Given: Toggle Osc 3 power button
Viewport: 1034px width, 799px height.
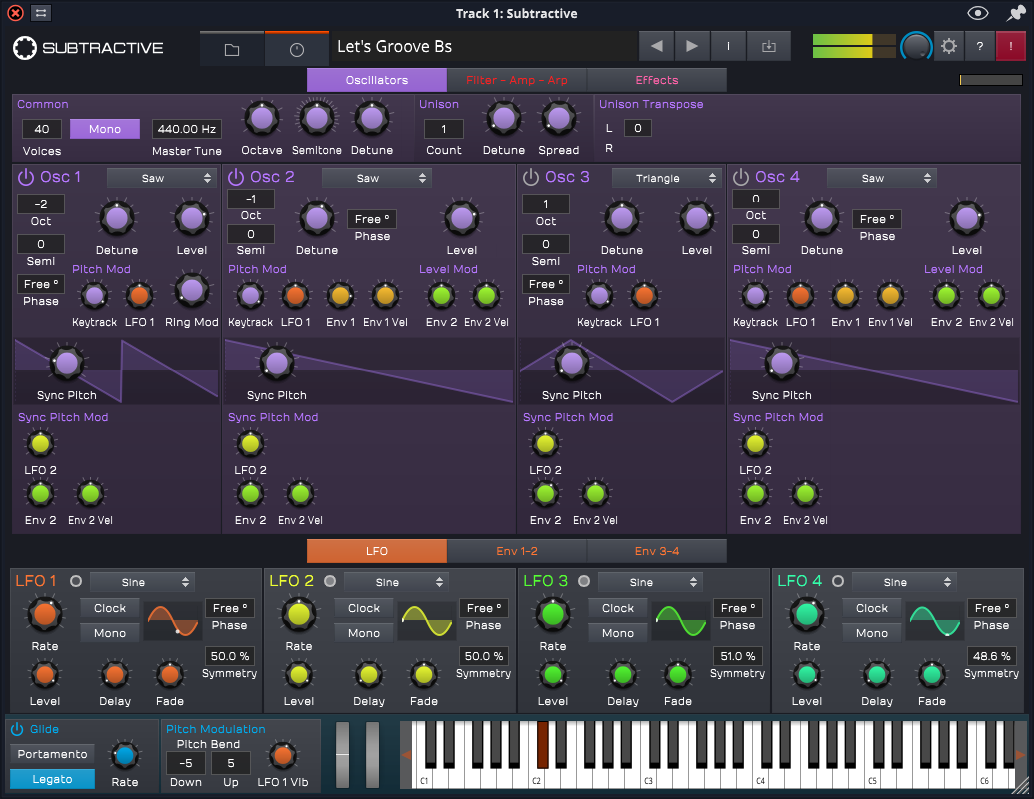Looking at the screenshot, I should click(531, 177).
